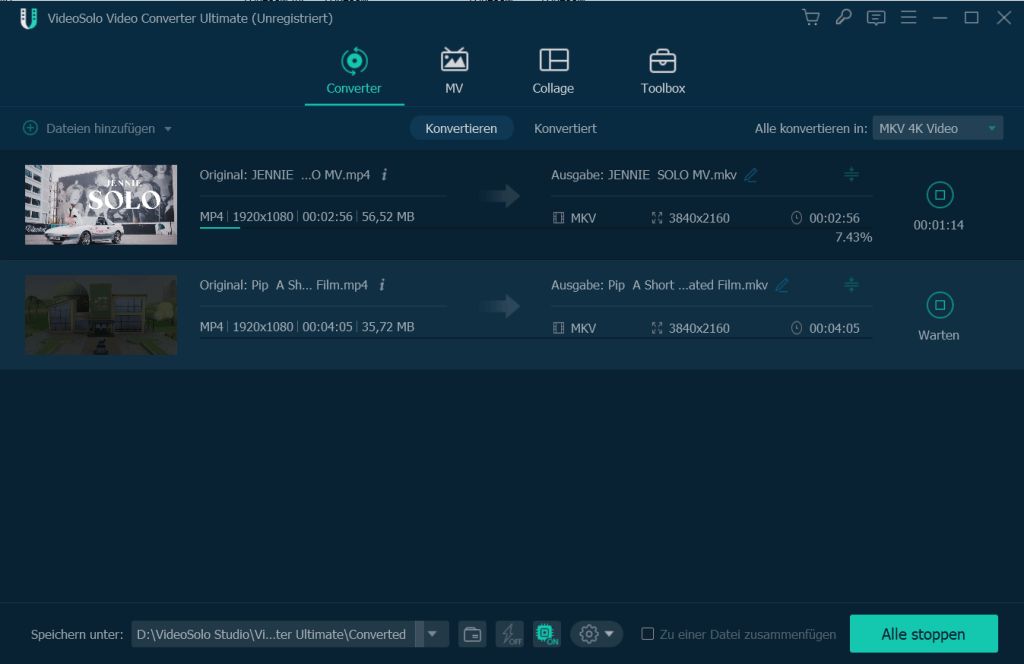Open the shopping cart purchase icon
This screenshot has width=1024, height=664.
tap(810, 18)
